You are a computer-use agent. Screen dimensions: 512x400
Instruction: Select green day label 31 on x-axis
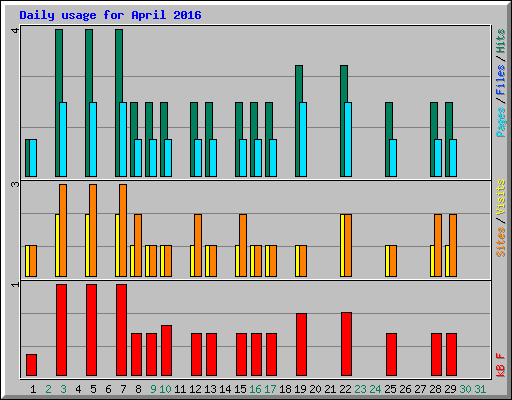coord(480,389)
